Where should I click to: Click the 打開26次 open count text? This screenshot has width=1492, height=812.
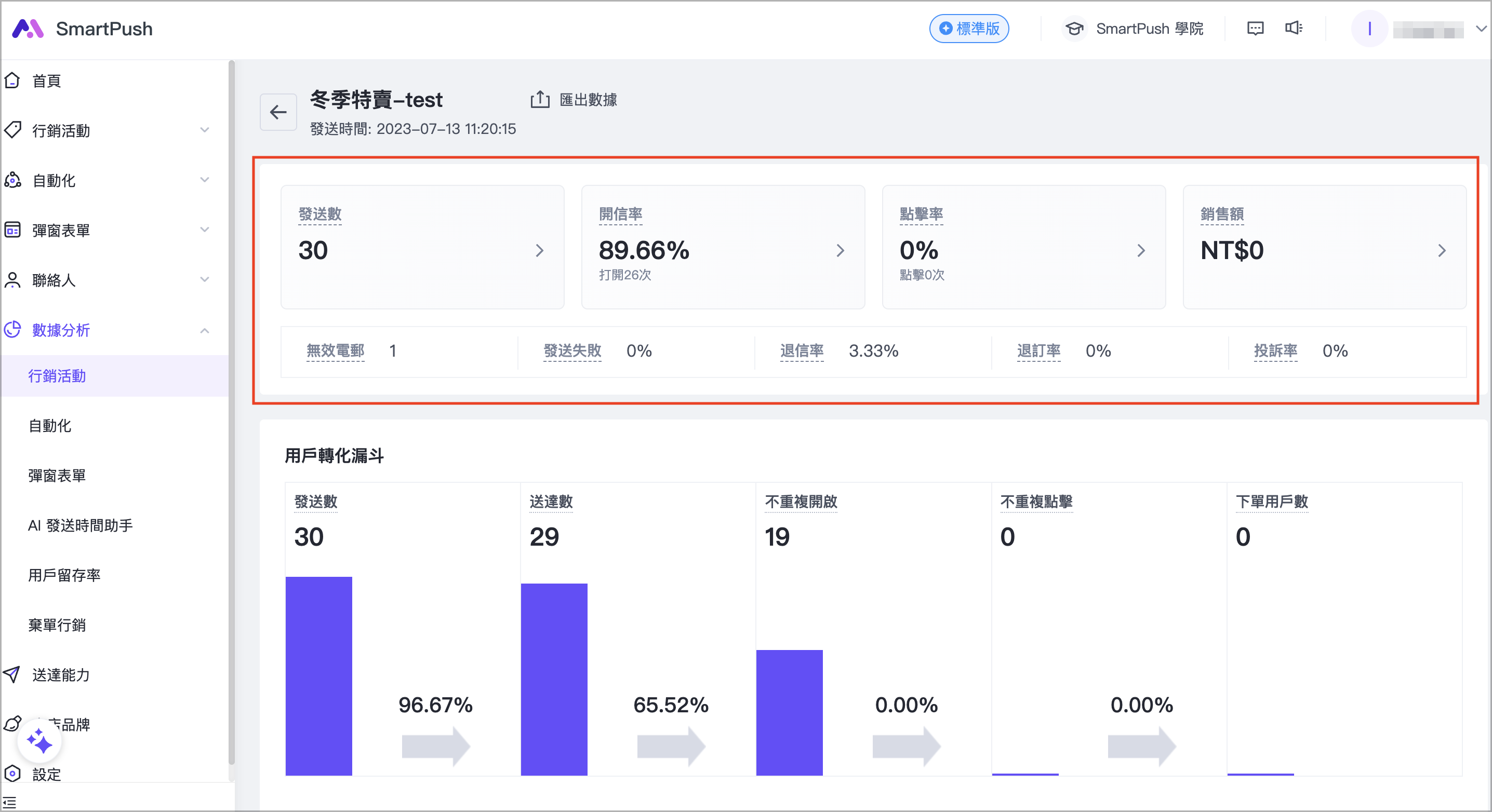pos(625,275)
